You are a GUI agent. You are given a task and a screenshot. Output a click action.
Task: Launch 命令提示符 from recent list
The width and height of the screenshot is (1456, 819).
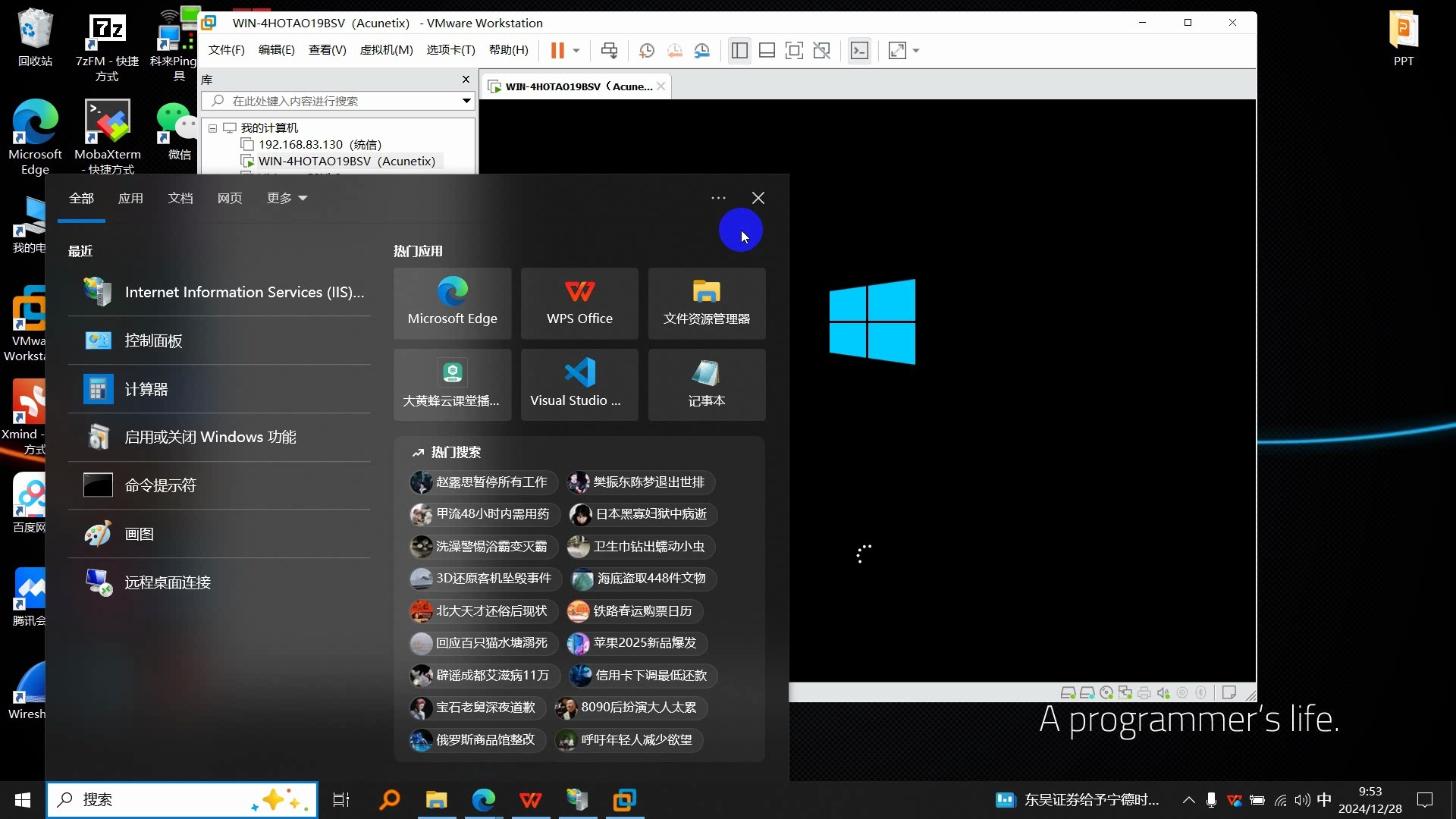[x=219, y=485]
